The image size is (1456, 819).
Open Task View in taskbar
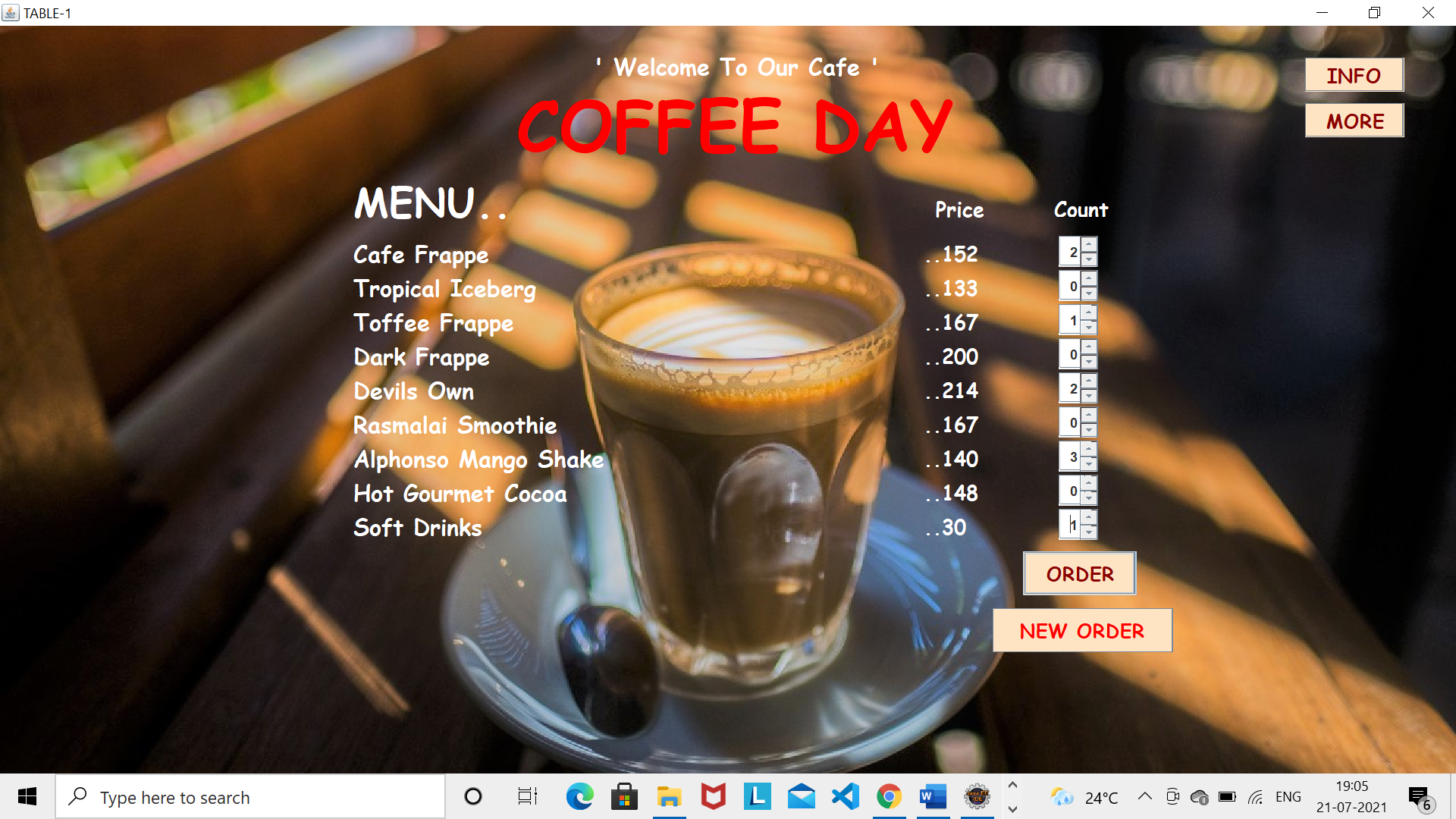point(527,796)
